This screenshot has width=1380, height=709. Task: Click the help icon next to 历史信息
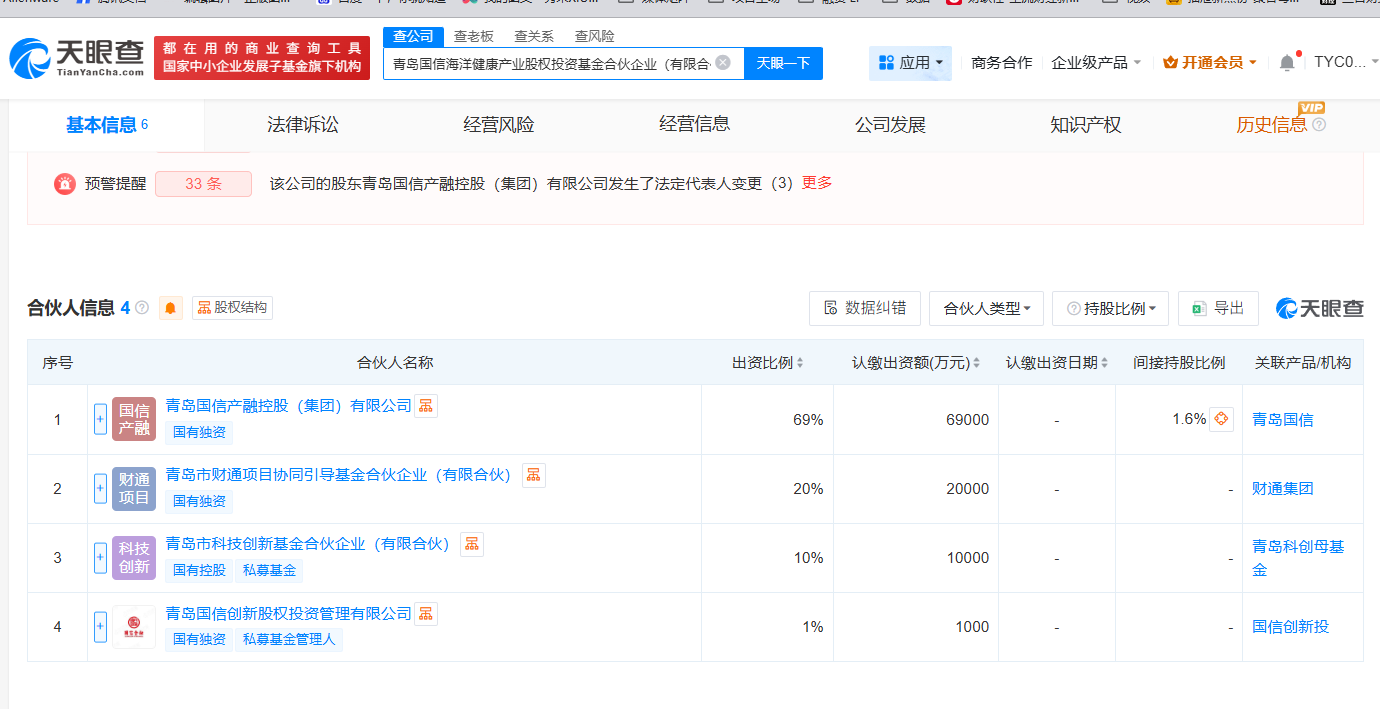point(1319,125)
